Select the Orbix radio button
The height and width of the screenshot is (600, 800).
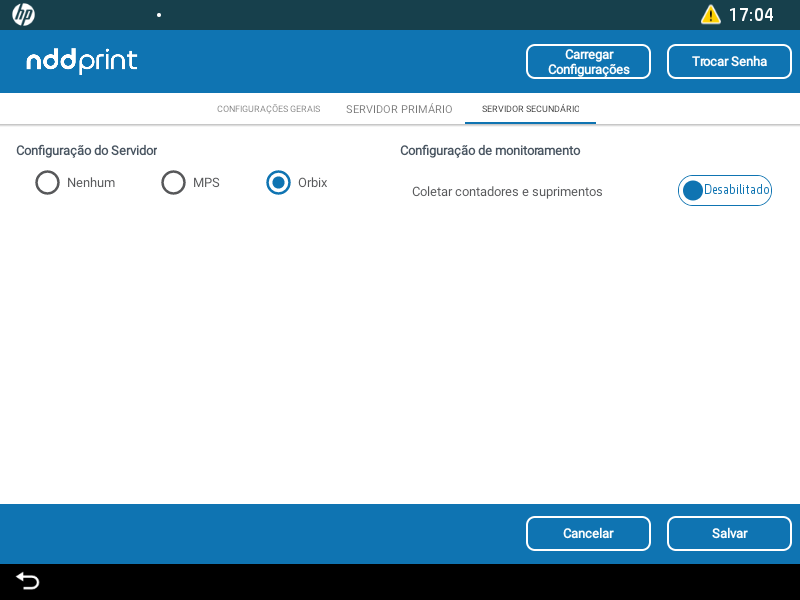[x=279, y=183]
